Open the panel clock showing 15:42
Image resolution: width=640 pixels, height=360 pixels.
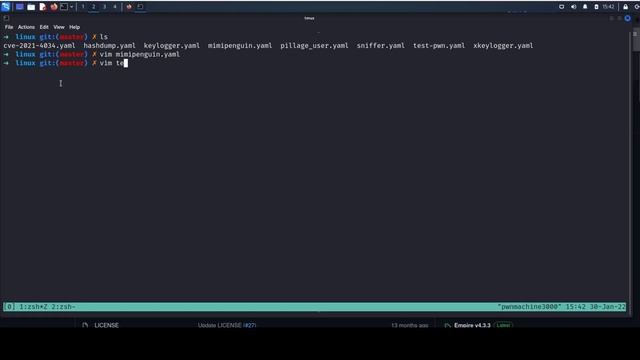pyautogui.click(x=608, y=7)
